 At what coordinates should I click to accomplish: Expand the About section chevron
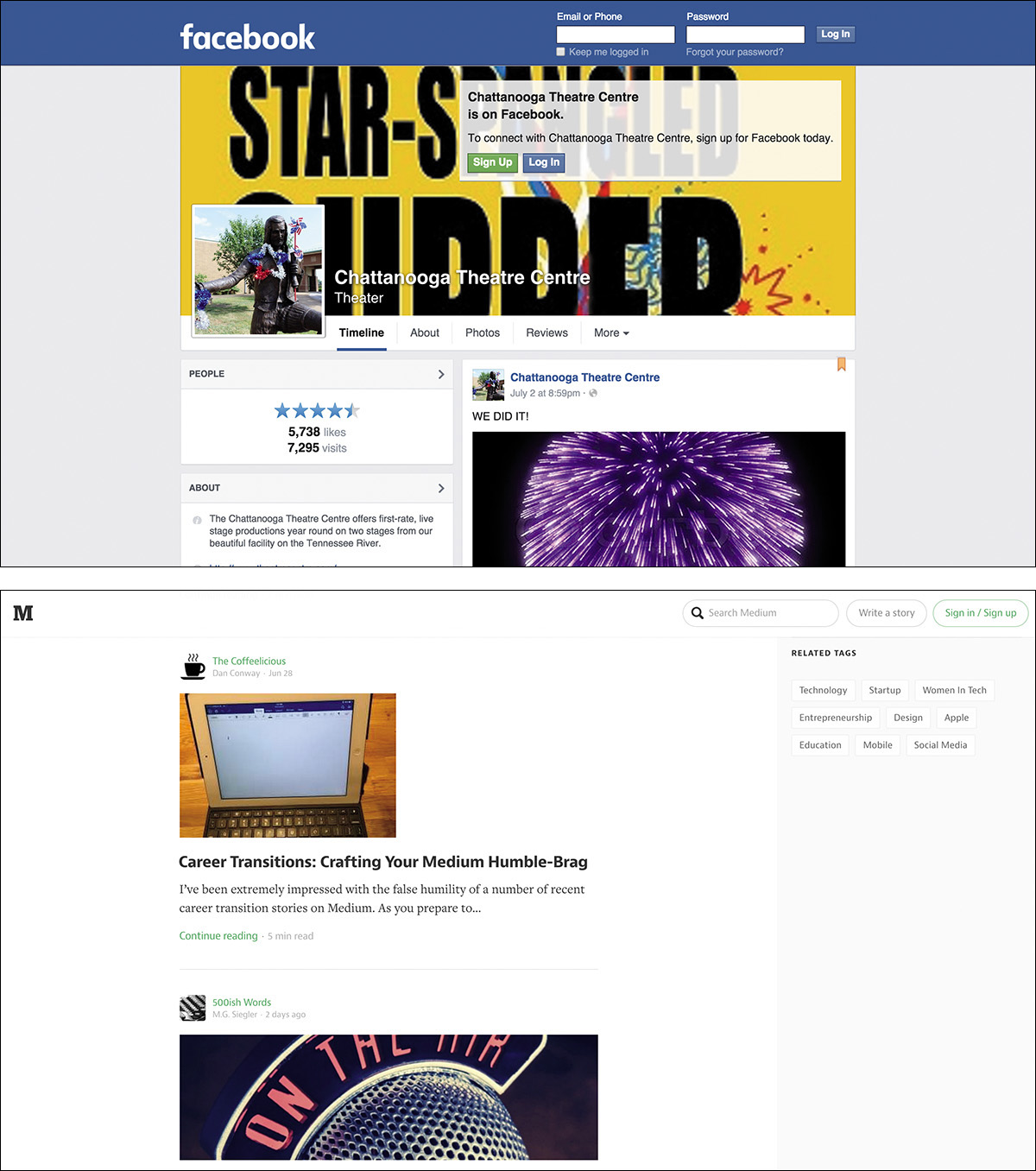441,488
